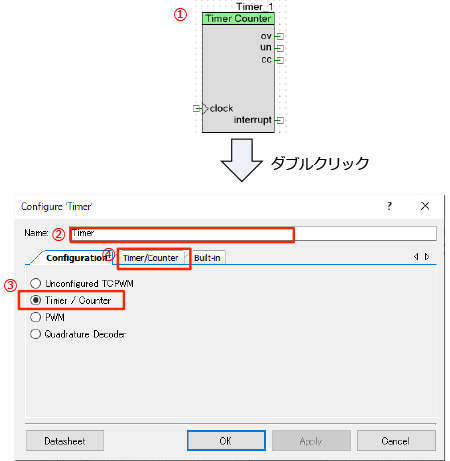The height and width of the screenshot is (461, 450).
Task: Choose the PWM radio option
Action: coord(35,317)
